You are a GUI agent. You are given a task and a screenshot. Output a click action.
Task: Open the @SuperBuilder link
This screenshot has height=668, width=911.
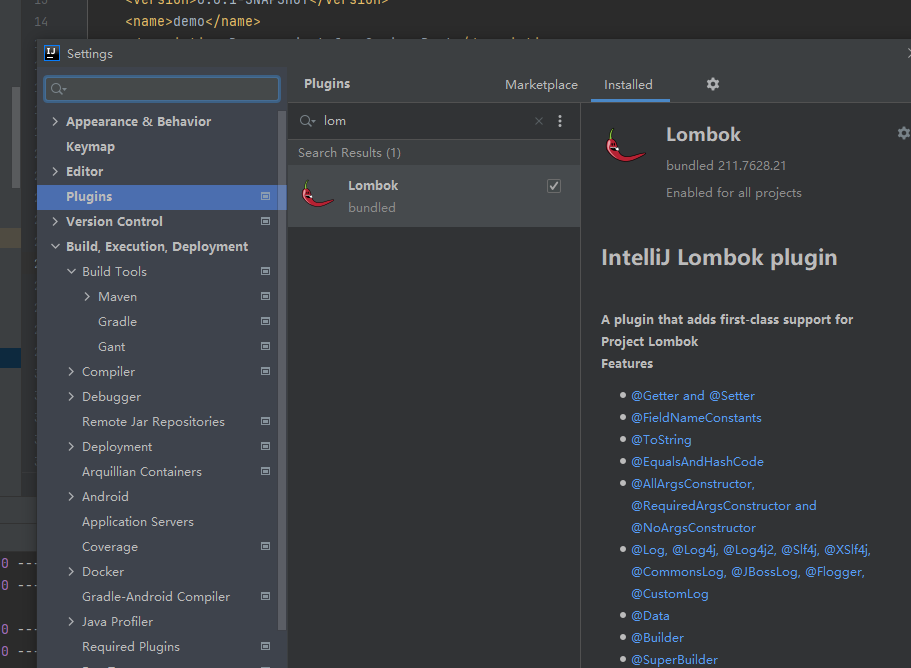coord(674,660)
